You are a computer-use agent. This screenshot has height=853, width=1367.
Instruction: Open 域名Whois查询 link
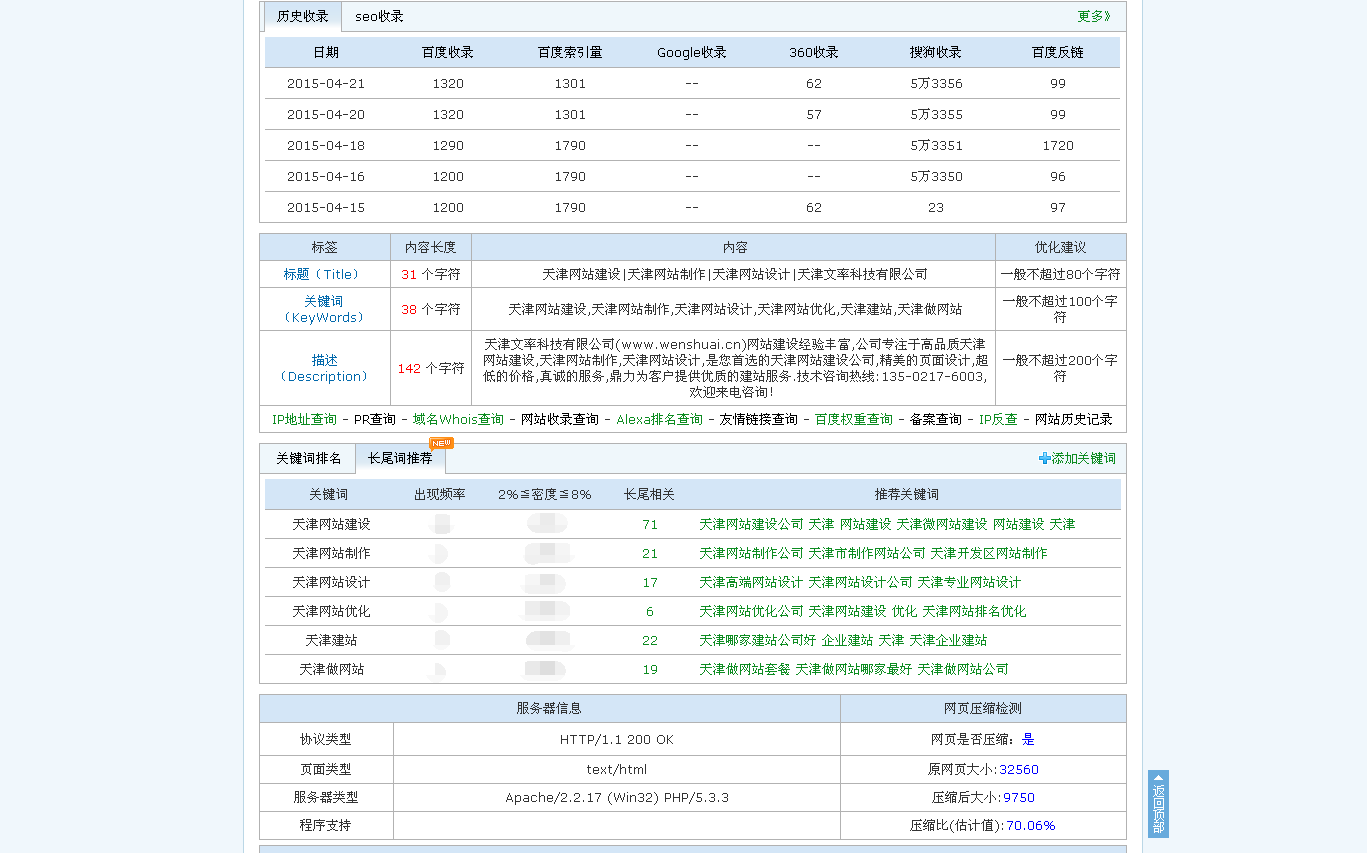[458, 419]
